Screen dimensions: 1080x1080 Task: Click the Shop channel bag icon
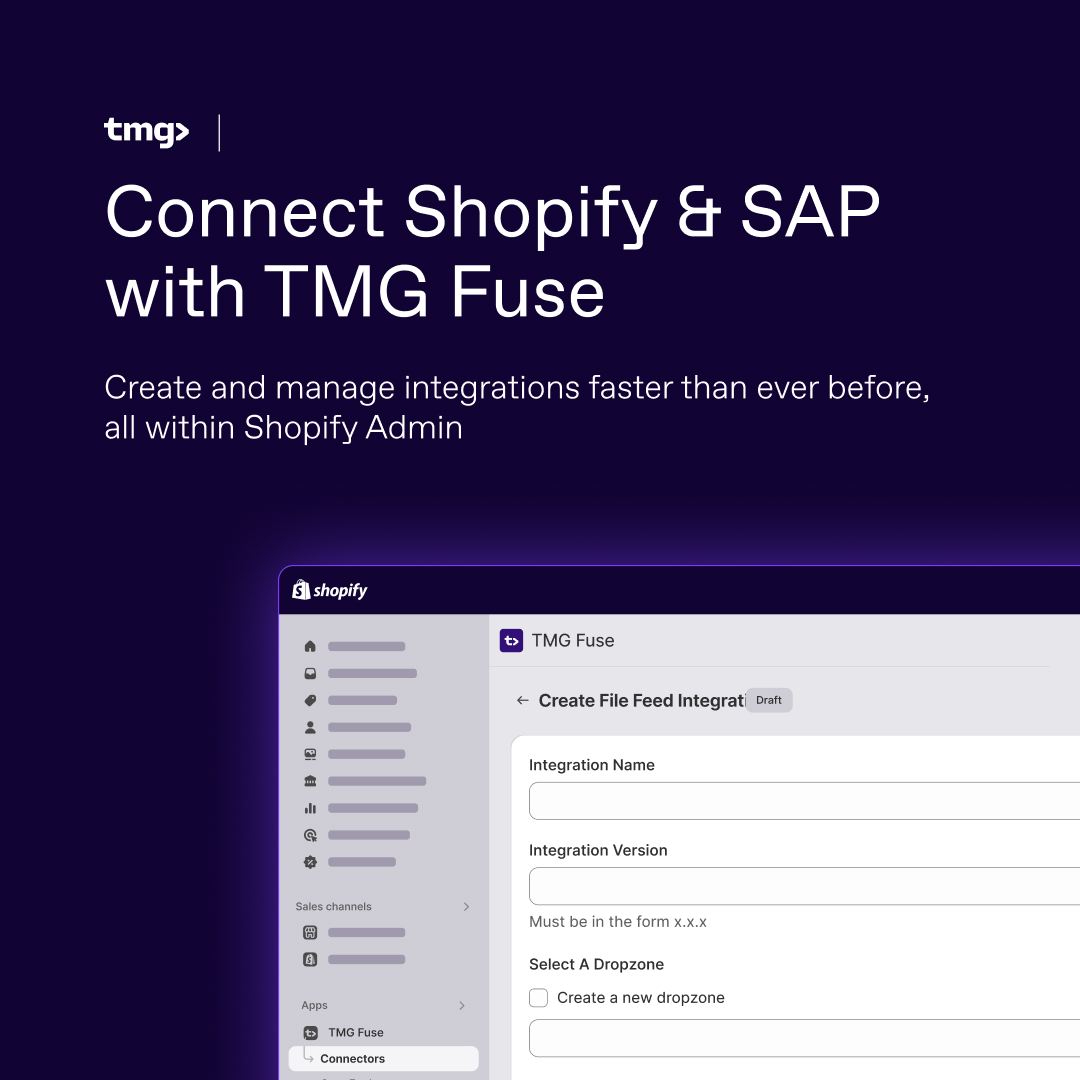click(x=310, y=960)
